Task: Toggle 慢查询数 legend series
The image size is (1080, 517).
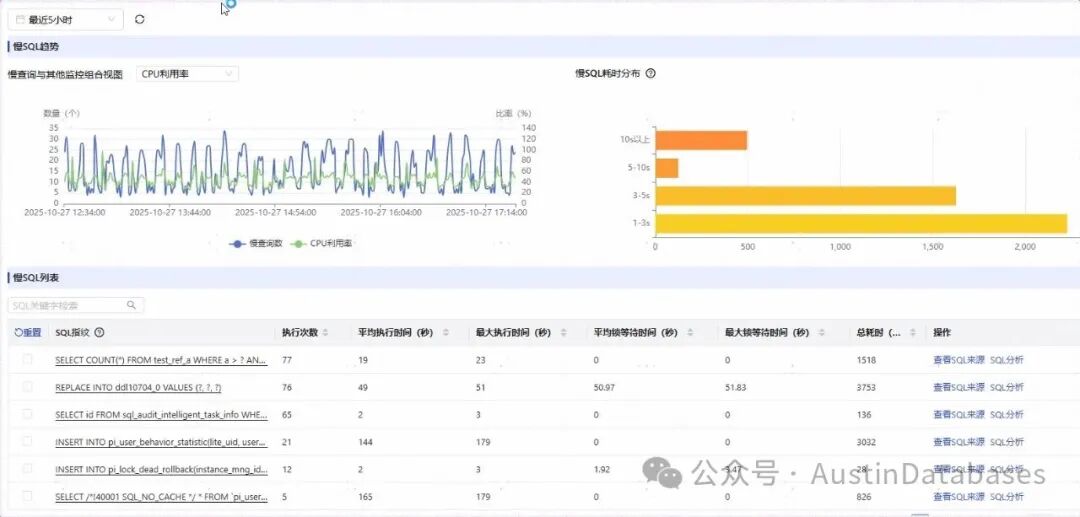Action: [x=257, y=244]
